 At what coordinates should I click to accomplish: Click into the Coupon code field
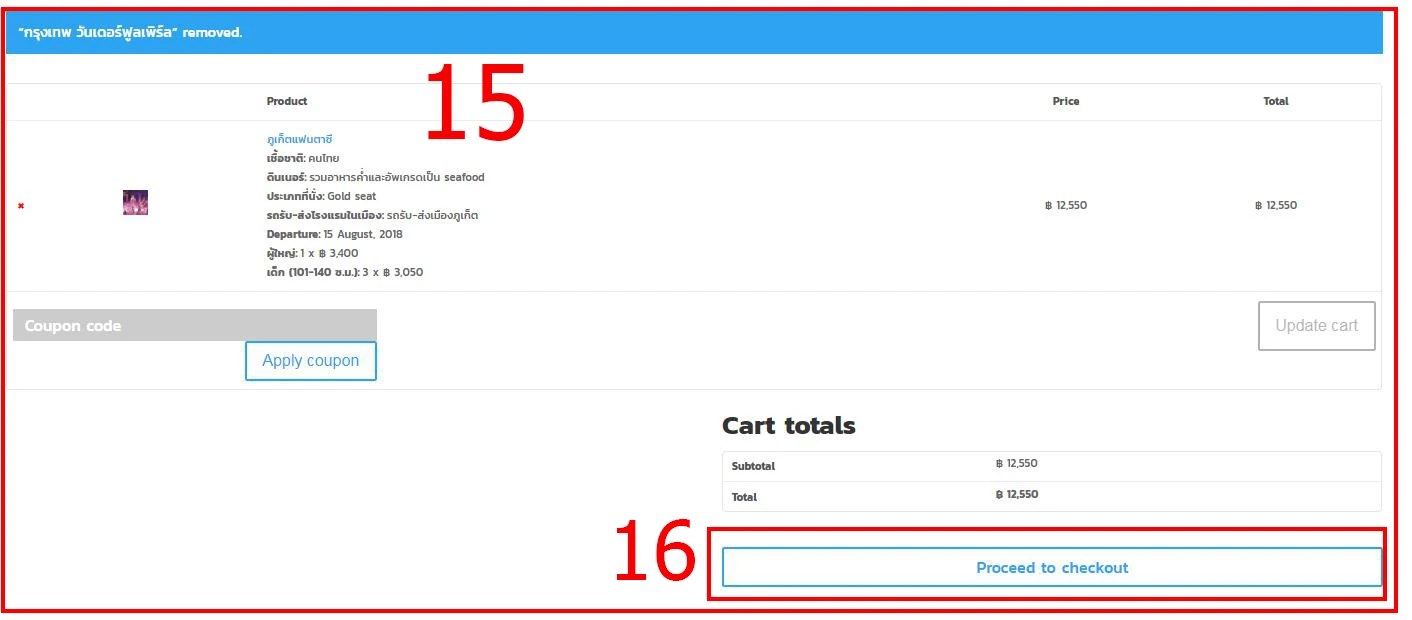pos(194,326)
